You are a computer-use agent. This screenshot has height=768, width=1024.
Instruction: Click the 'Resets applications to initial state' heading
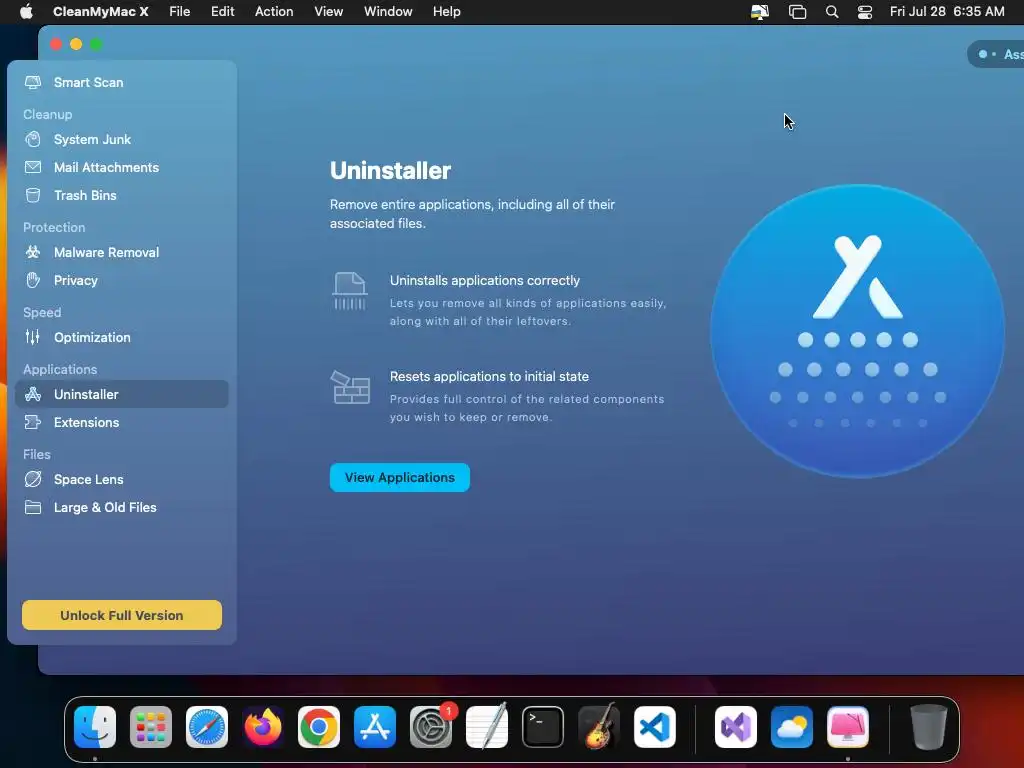tap(489, 376)
